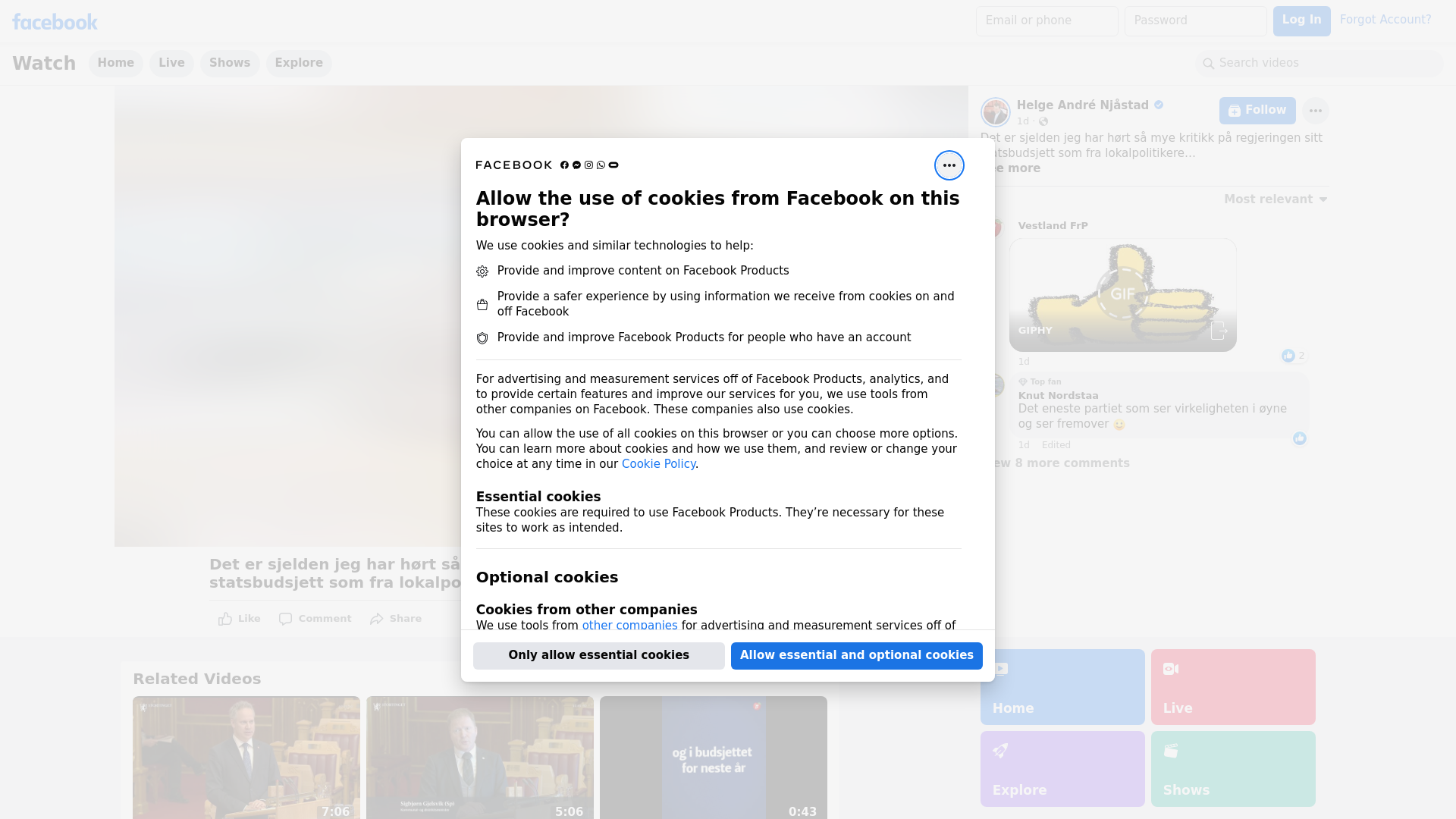Expand the Most relevant comment sorting dropdown
This screenshot has height=819, width=1456.
point(1276,199)
